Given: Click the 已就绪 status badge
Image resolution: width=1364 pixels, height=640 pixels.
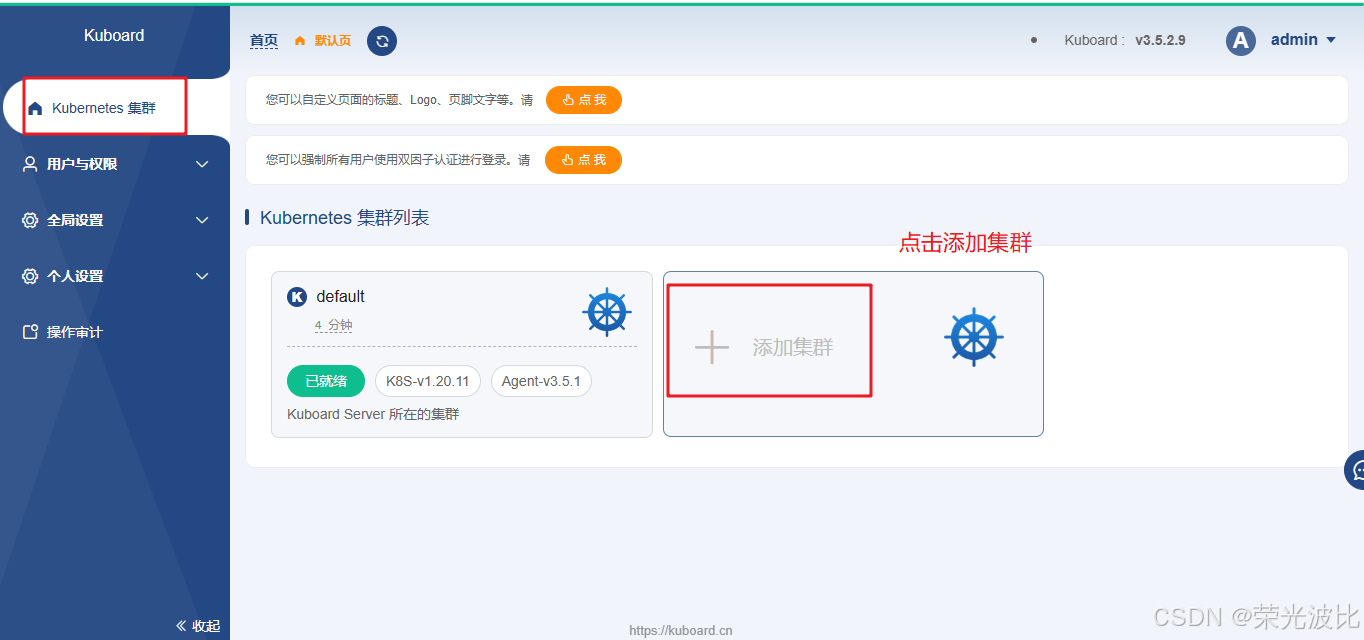Looking at the screenshot, I should [326, 381].
